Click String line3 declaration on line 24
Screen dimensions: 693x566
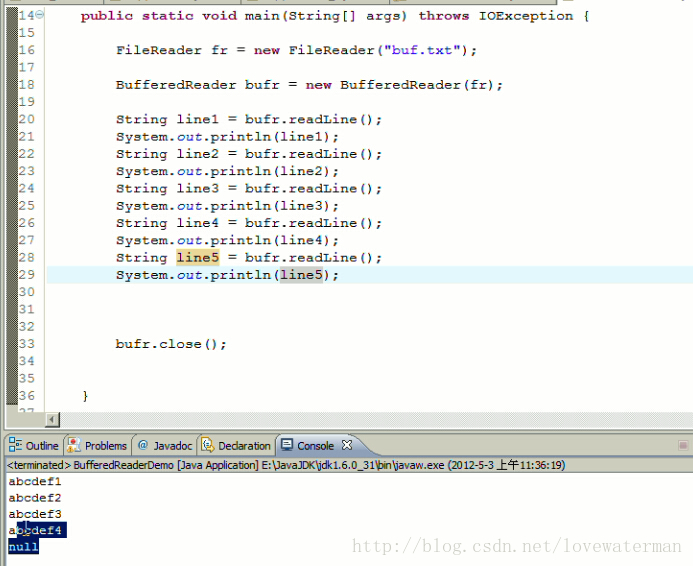(249, 188)
